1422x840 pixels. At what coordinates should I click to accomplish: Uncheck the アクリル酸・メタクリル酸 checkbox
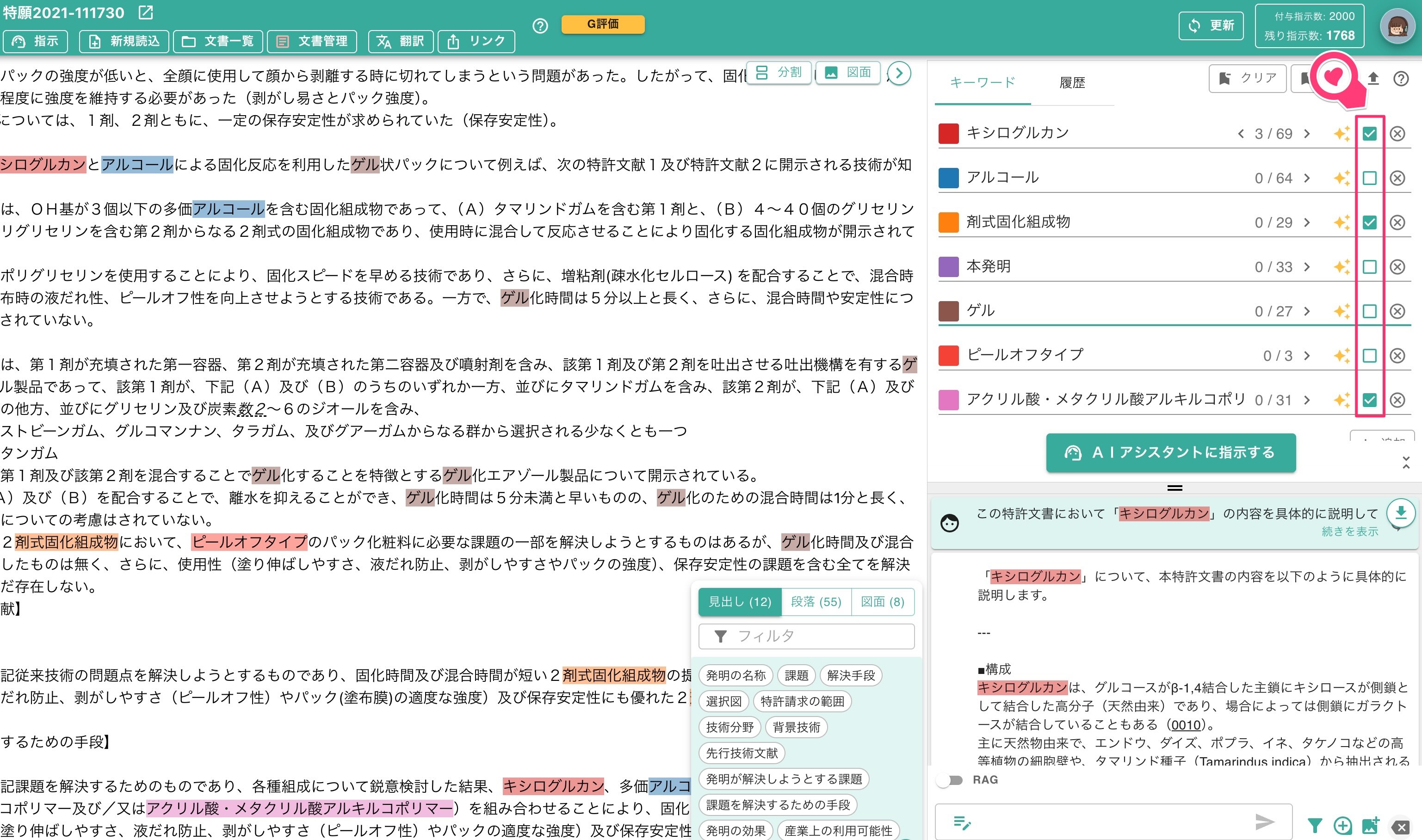point(1369,400)
